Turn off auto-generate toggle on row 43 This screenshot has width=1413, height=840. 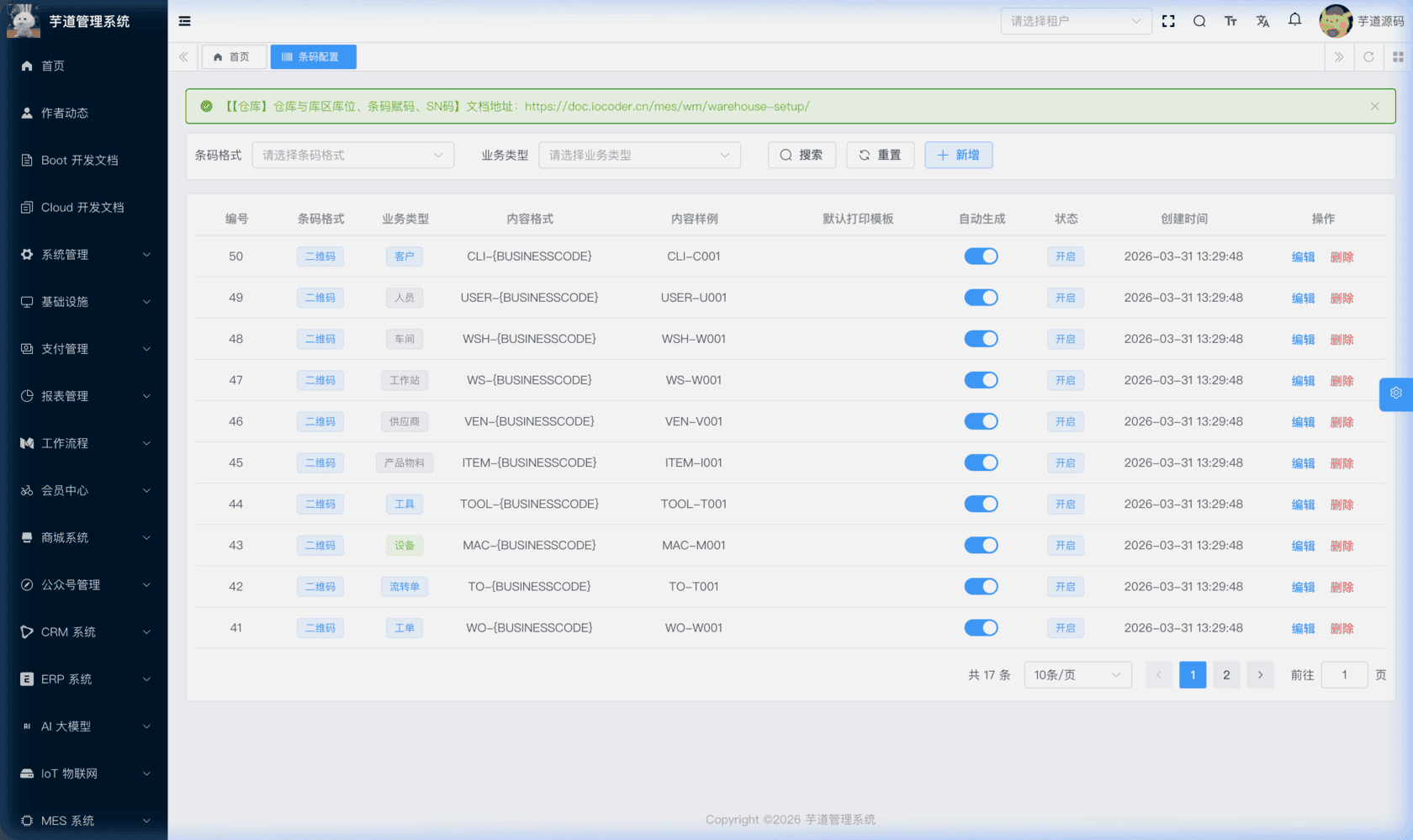[981, 545]
